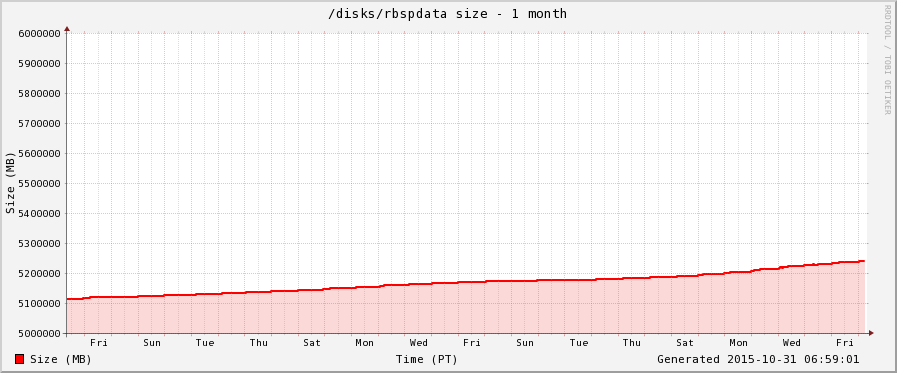This screenshot has height=373, width=897.
Task: Click the first 'Wed' x-axis label
Action: pyautogui.click(x=418, y=343)
